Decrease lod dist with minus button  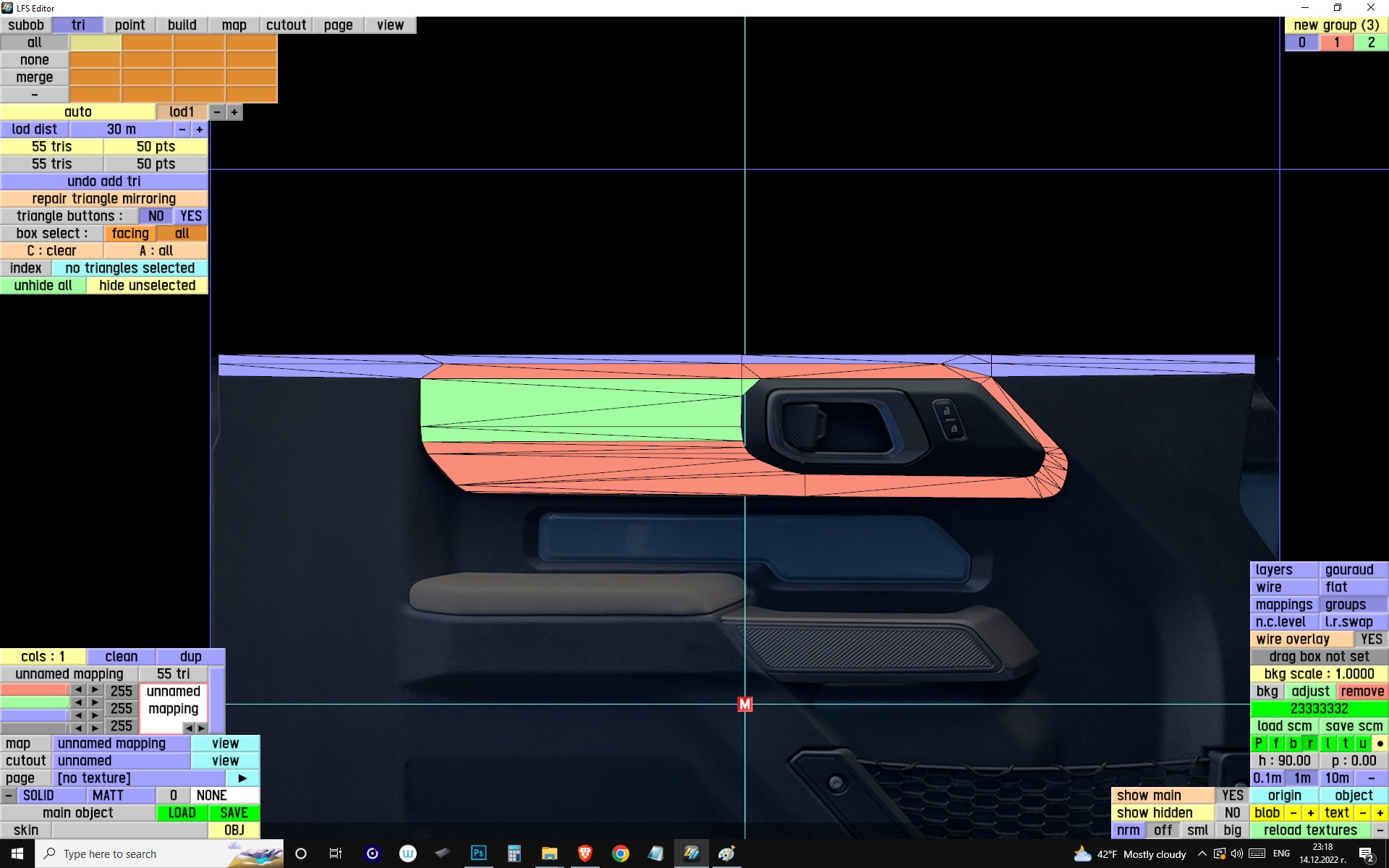coord(182,129)
